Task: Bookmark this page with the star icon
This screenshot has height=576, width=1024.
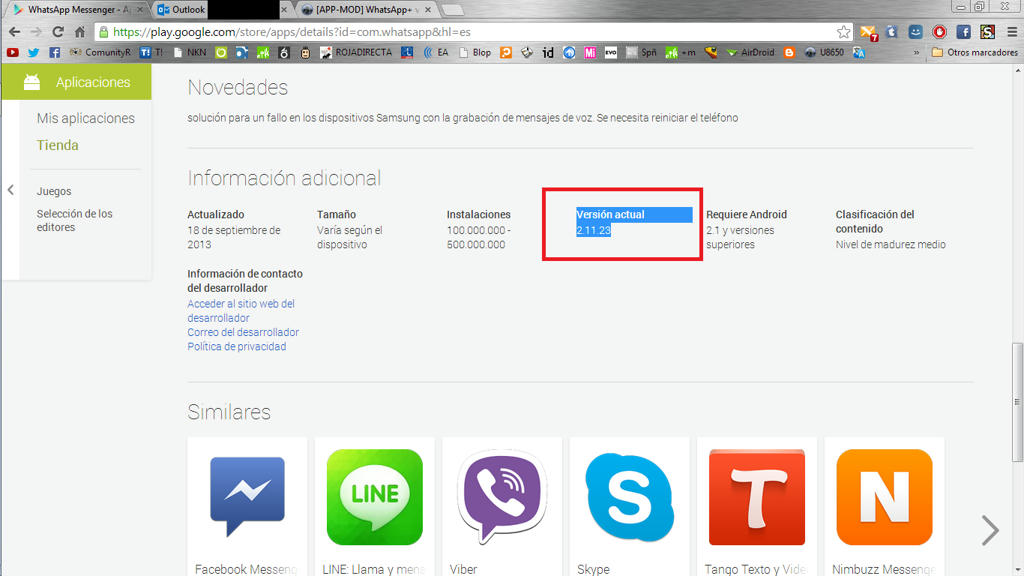Action: [843, 32]
